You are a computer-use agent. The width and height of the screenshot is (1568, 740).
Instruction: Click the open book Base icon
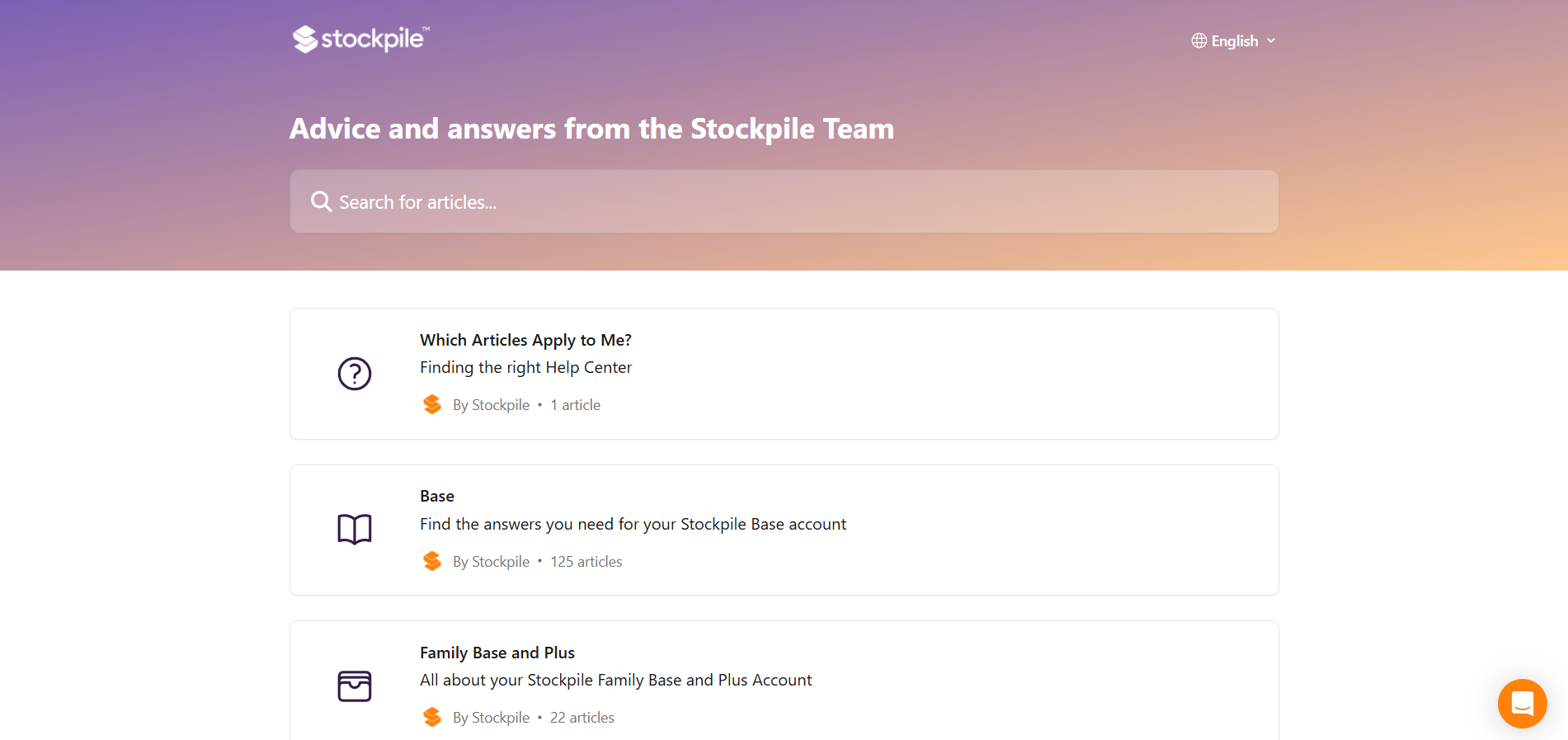[355, 530]
